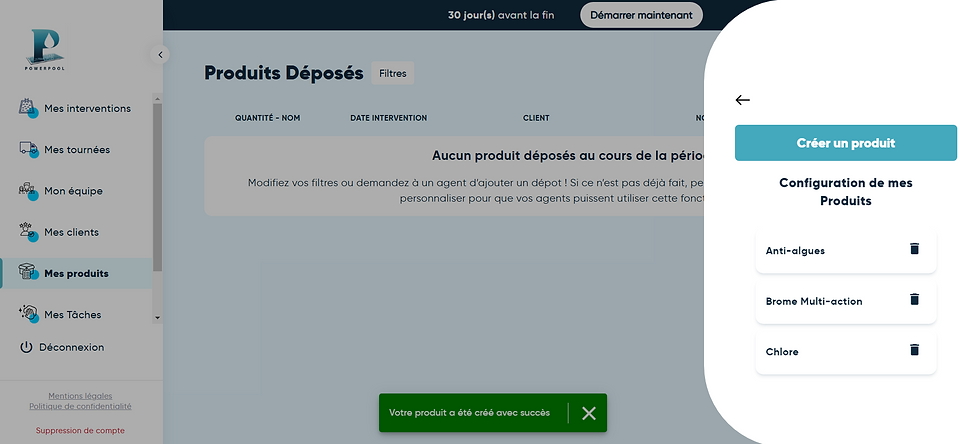Click 'Votre produit a été créé avec succès' message
Image resolution: width=980 pixels, height=444 pixels.
coord(469,413)
